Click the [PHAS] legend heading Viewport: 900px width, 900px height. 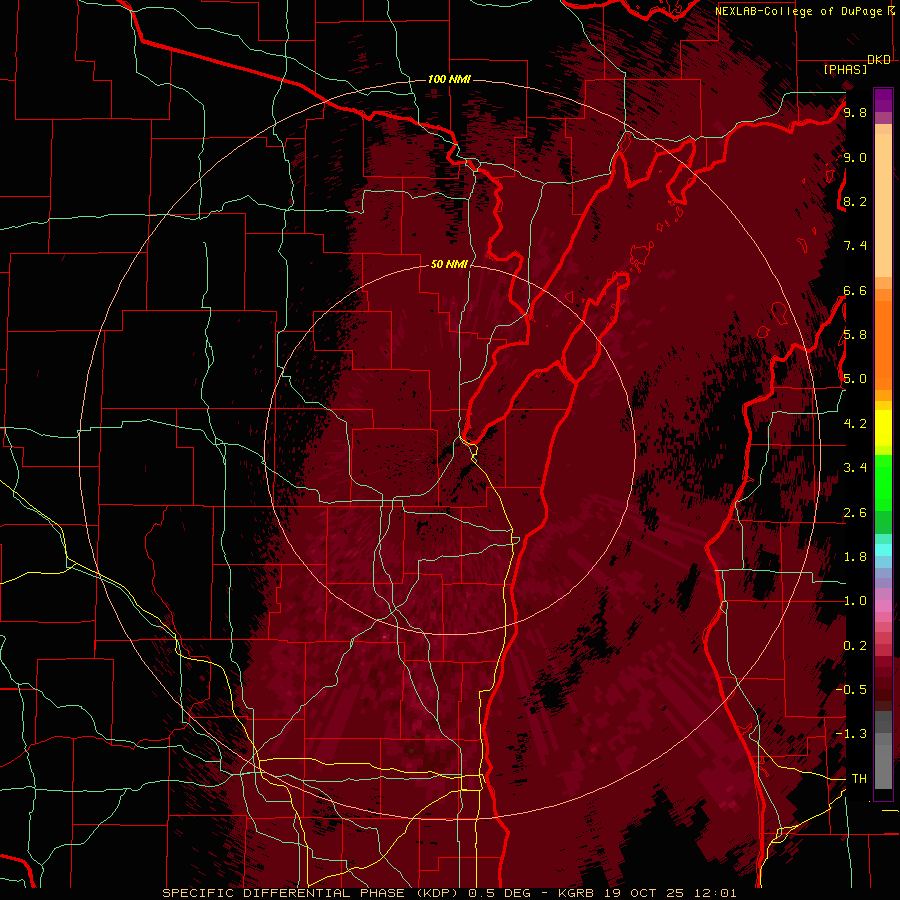tap(845, 69)
